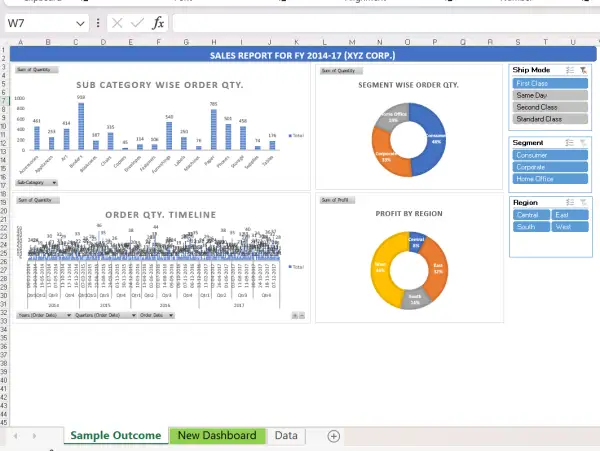Toggle multi-select on Region slicer

click(x=569, y=202)
